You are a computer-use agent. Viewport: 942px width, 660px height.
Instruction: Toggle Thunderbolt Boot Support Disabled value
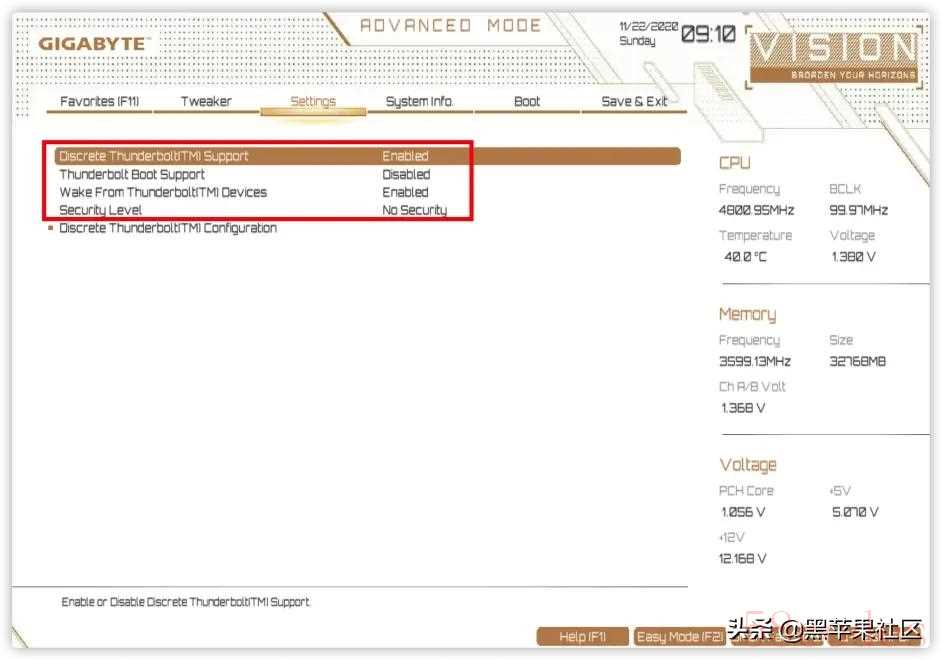coord(406,174)
